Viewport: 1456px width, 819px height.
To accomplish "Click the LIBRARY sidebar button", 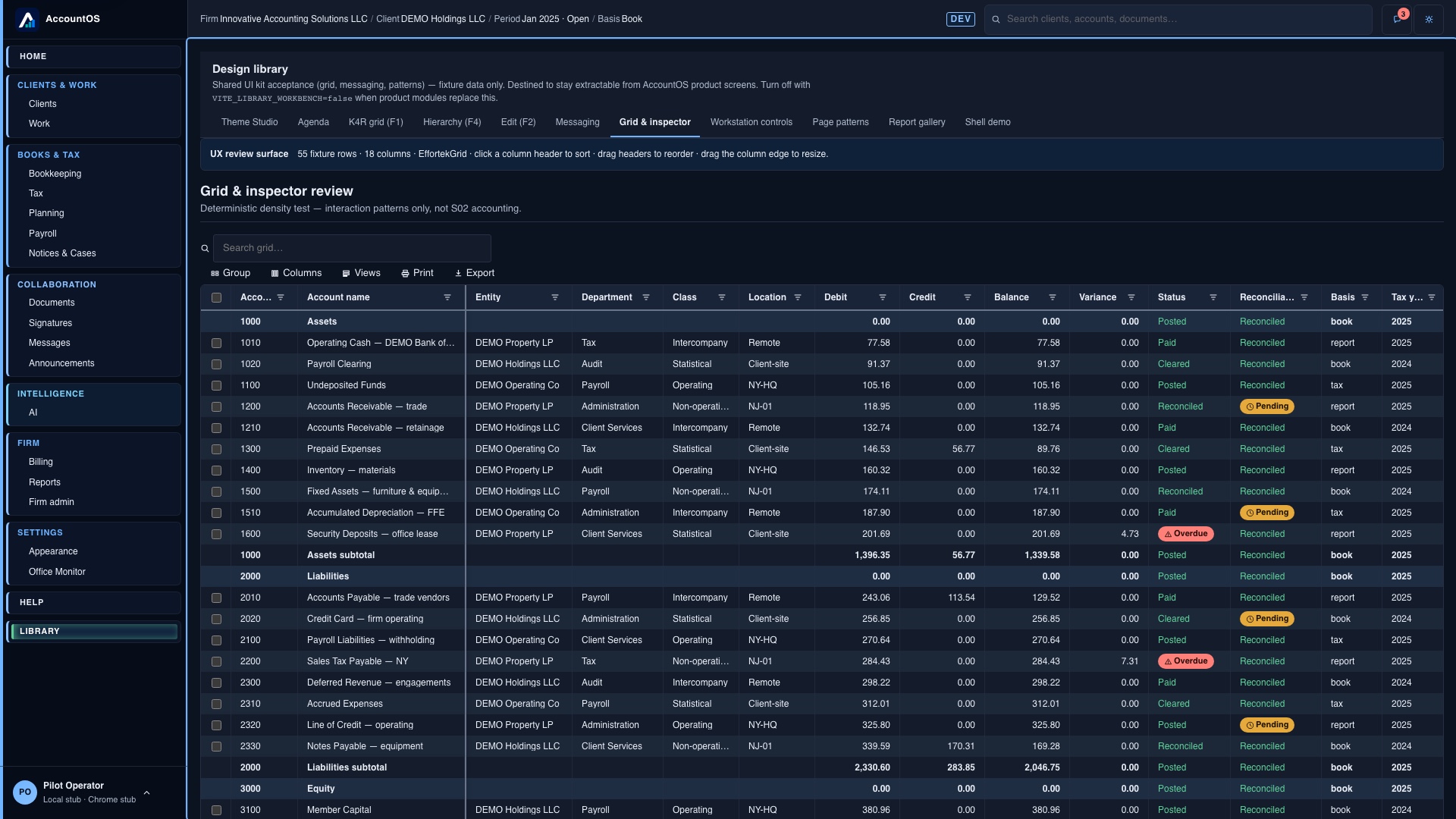I will 94,631.
